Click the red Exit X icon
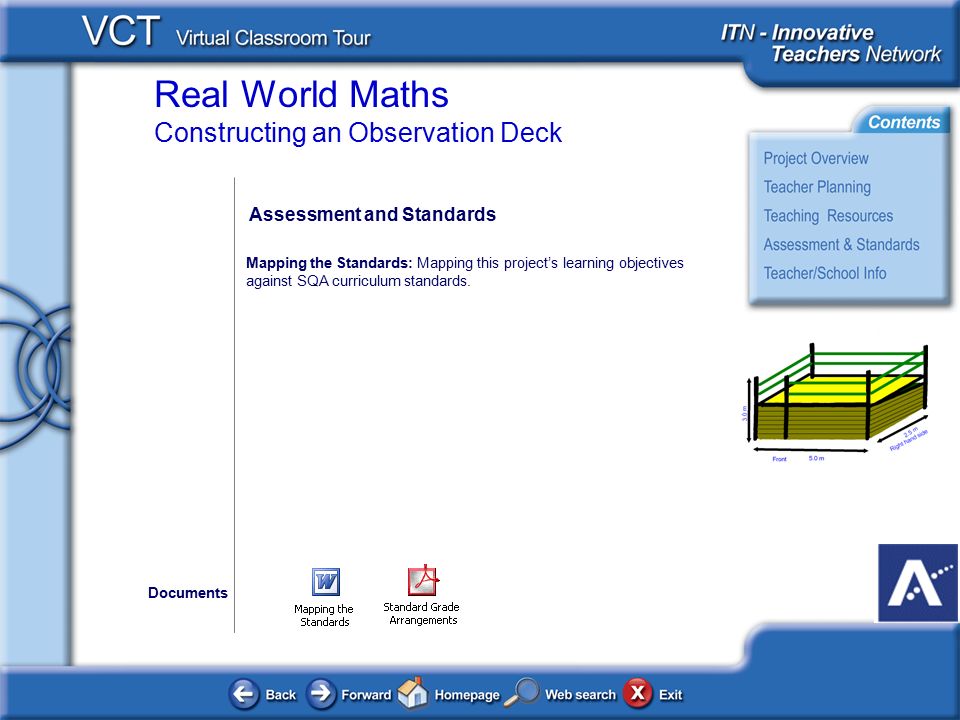The width and height of the screenshot is (960, 720). pos(637,694)
